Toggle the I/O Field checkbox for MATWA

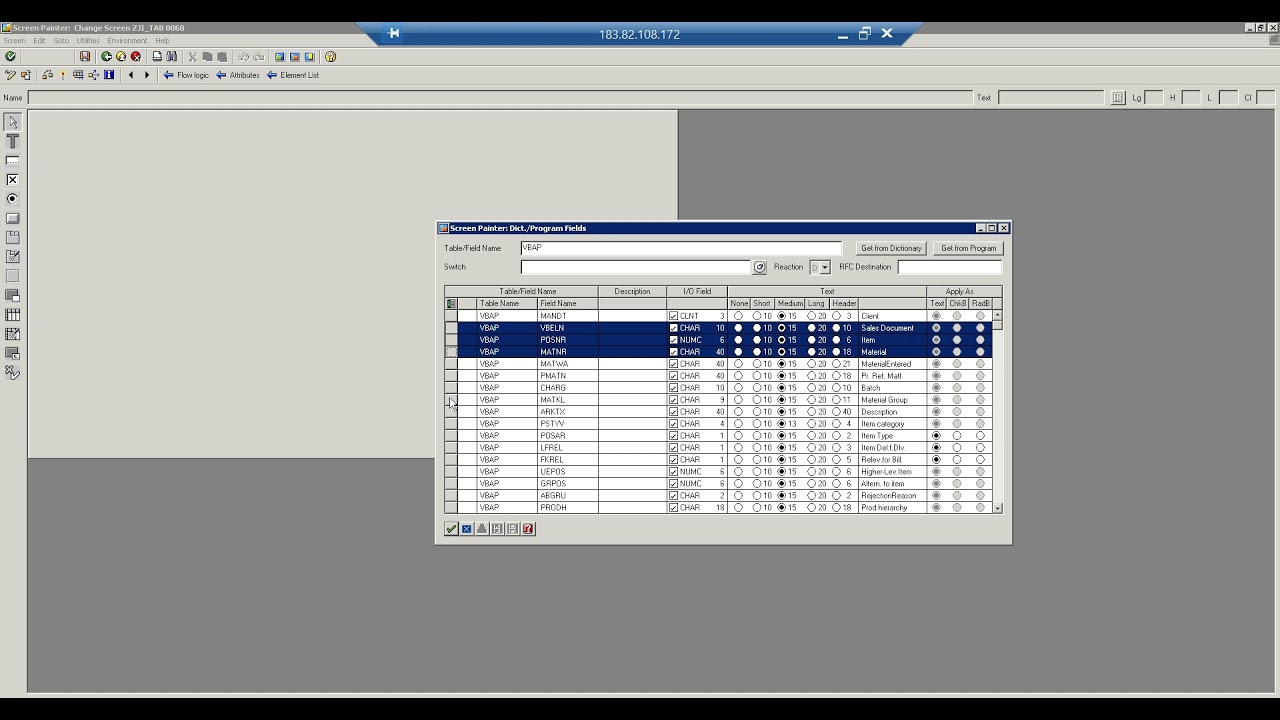673,364
